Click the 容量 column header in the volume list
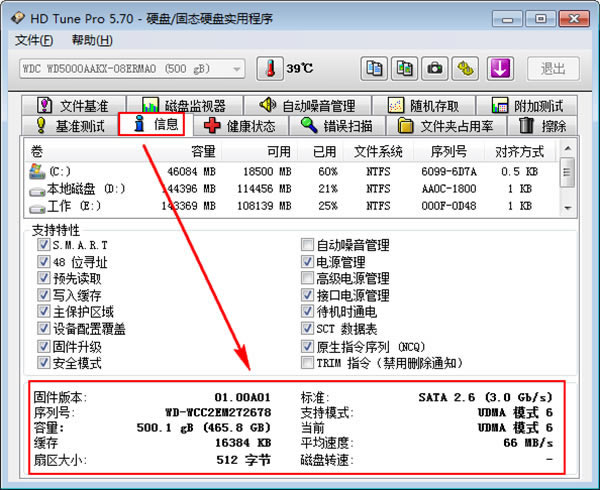600x490 pixels. click(x=203, y=152)
